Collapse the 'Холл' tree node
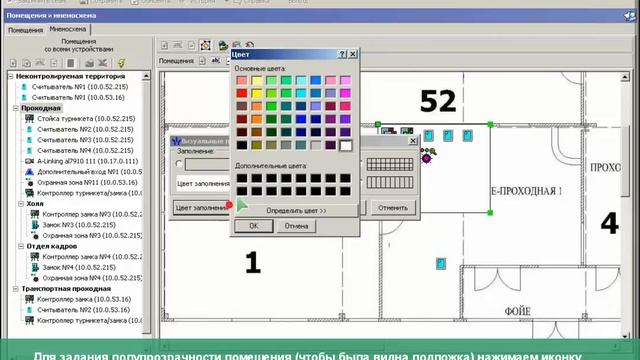 (x=21, y=204)
